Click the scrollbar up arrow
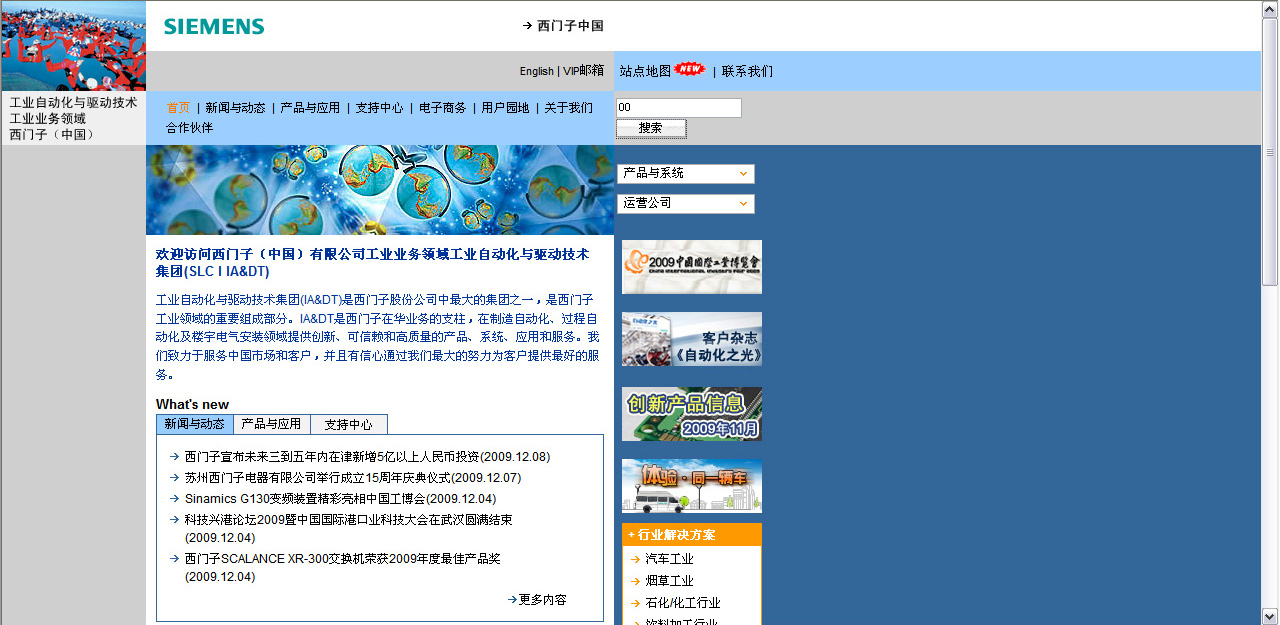The width and height of the screenshot is (1280, 625). (x=1270, y=9)
